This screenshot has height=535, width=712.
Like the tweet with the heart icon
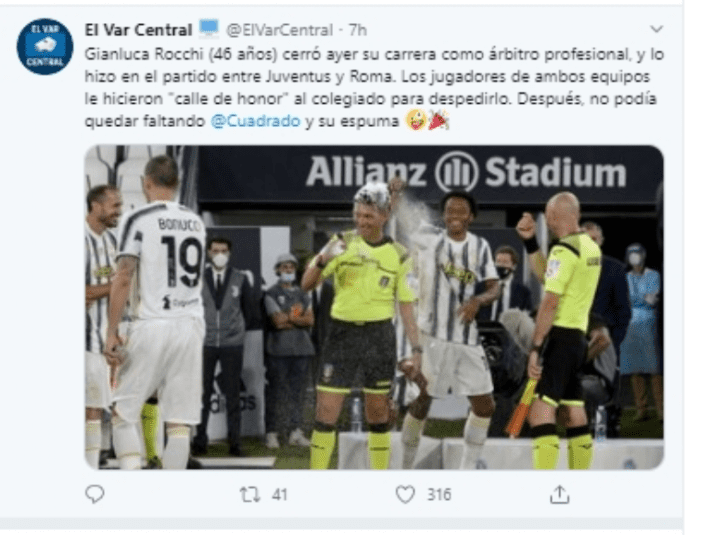coord(405,494)
